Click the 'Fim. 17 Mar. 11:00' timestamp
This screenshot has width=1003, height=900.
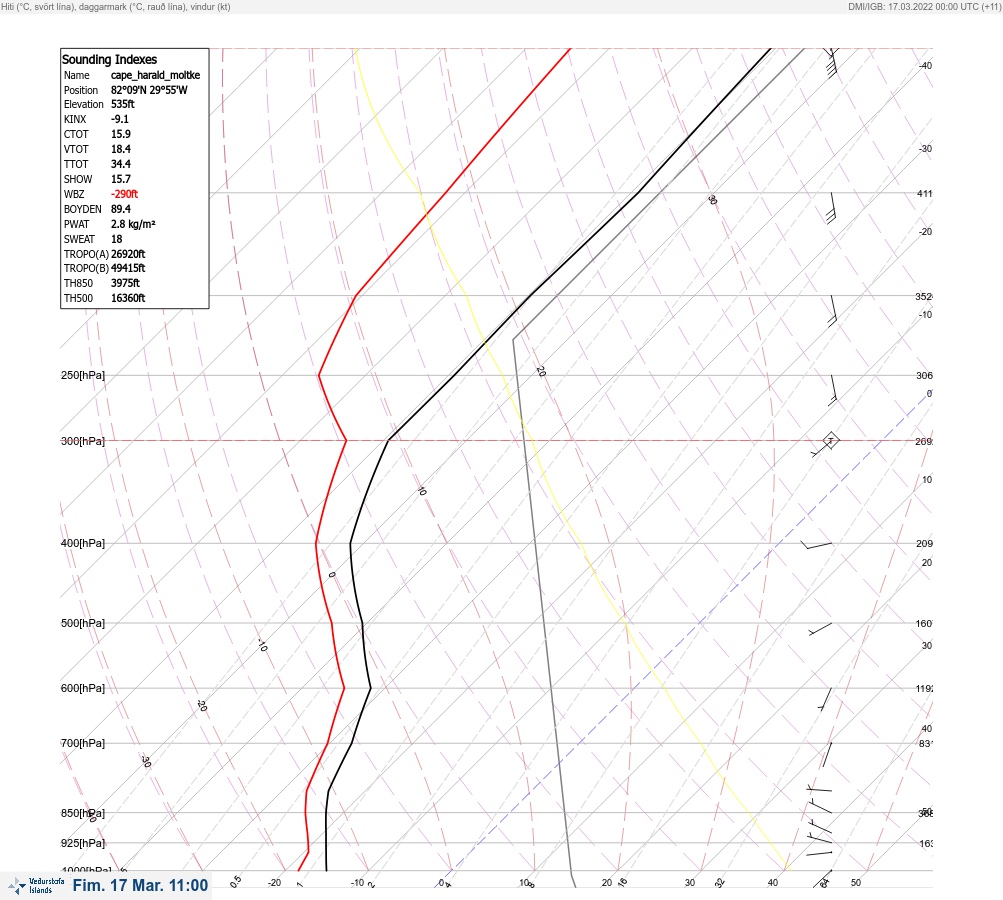click(140, 885)
